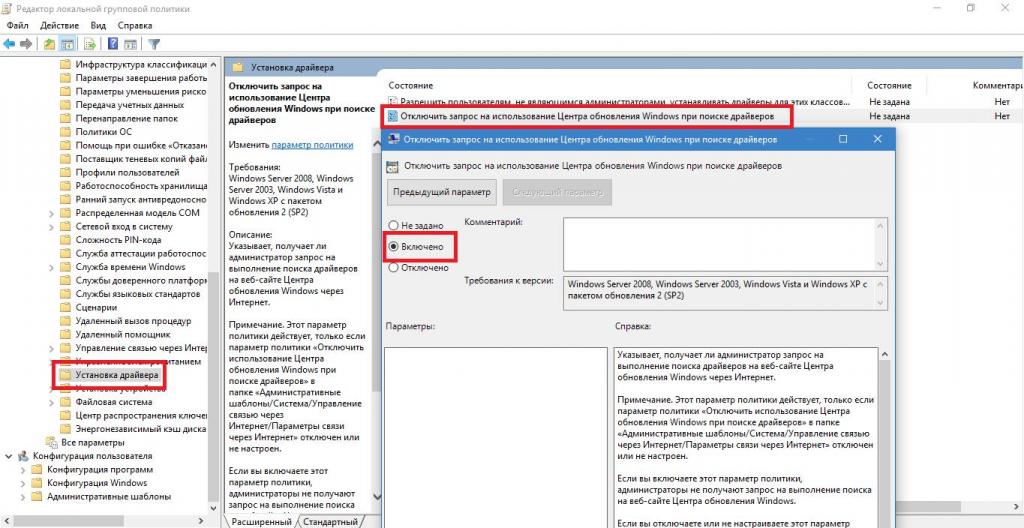This screenshot has width=1024, height=528.
Task: Click the Up one level folder icon
Action: click(49, 44)
